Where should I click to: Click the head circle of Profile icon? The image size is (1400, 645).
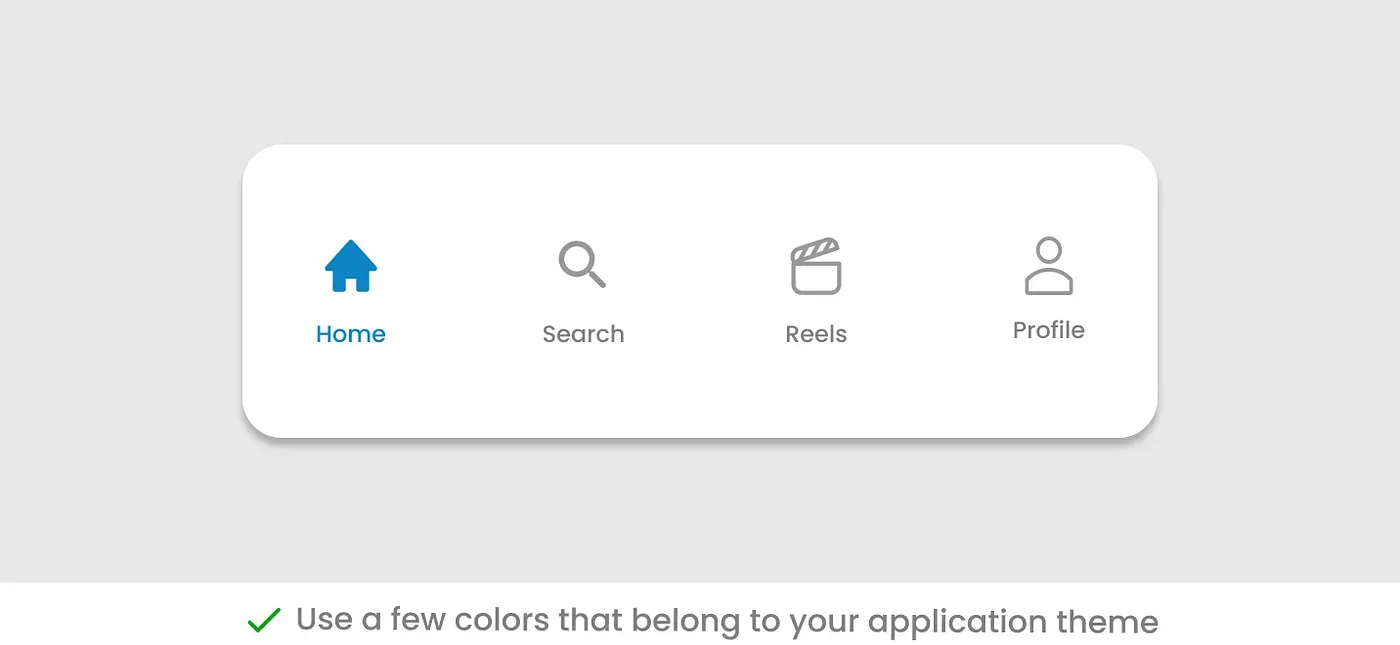coord(1049,249)
